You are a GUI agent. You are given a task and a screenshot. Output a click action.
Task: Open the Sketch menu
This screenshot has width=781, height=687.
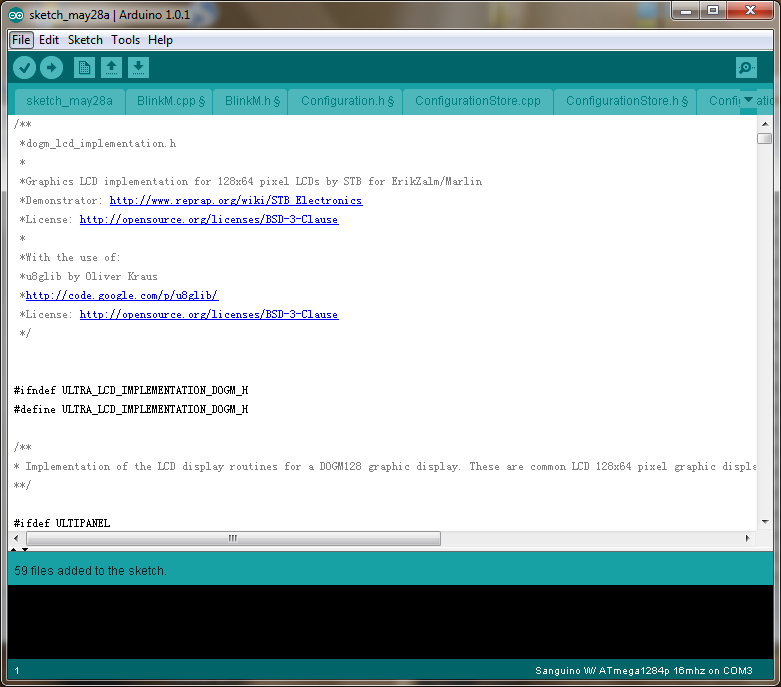click(85, 40)
